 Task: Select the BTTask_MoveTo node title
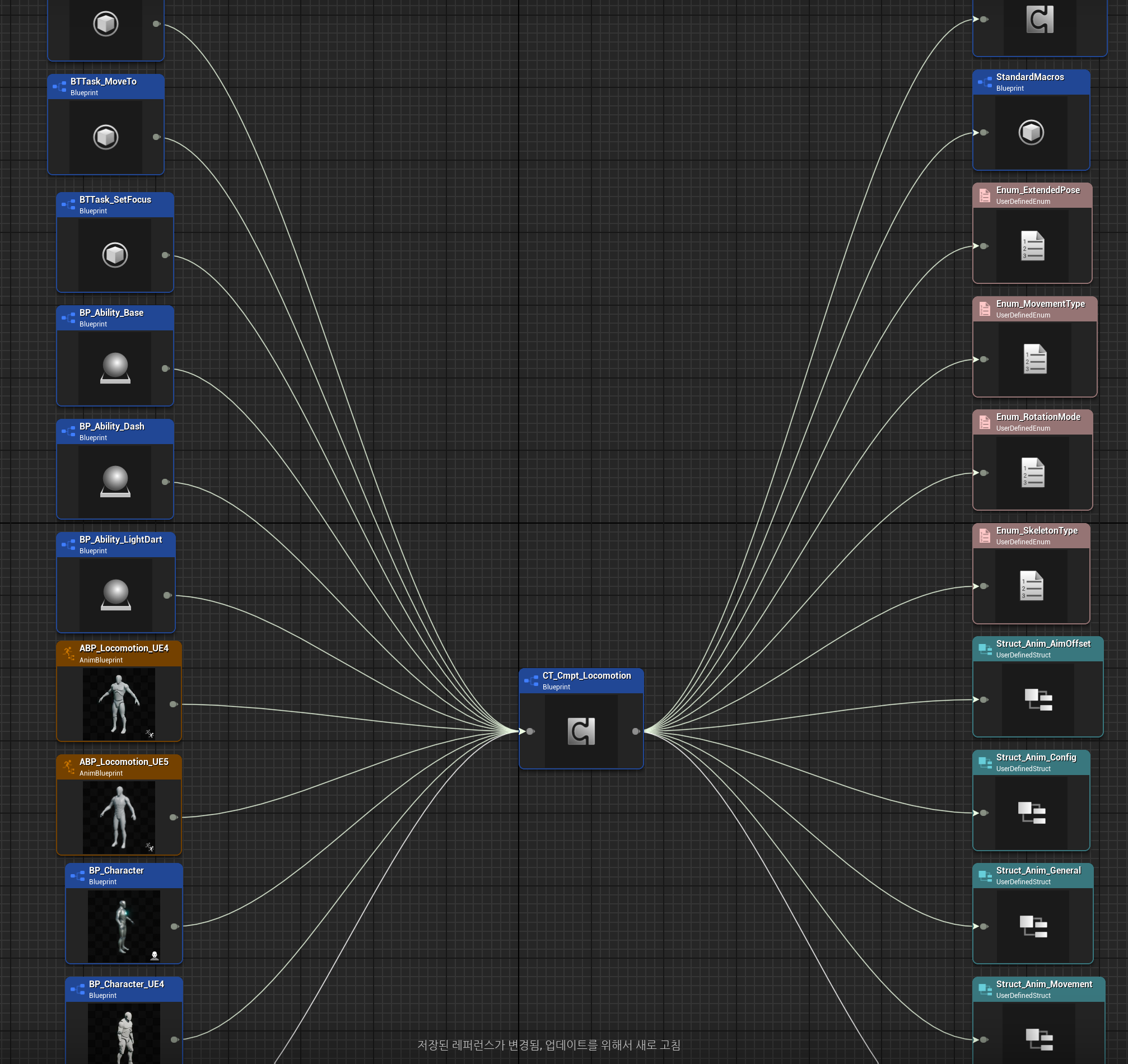point(103,82)
